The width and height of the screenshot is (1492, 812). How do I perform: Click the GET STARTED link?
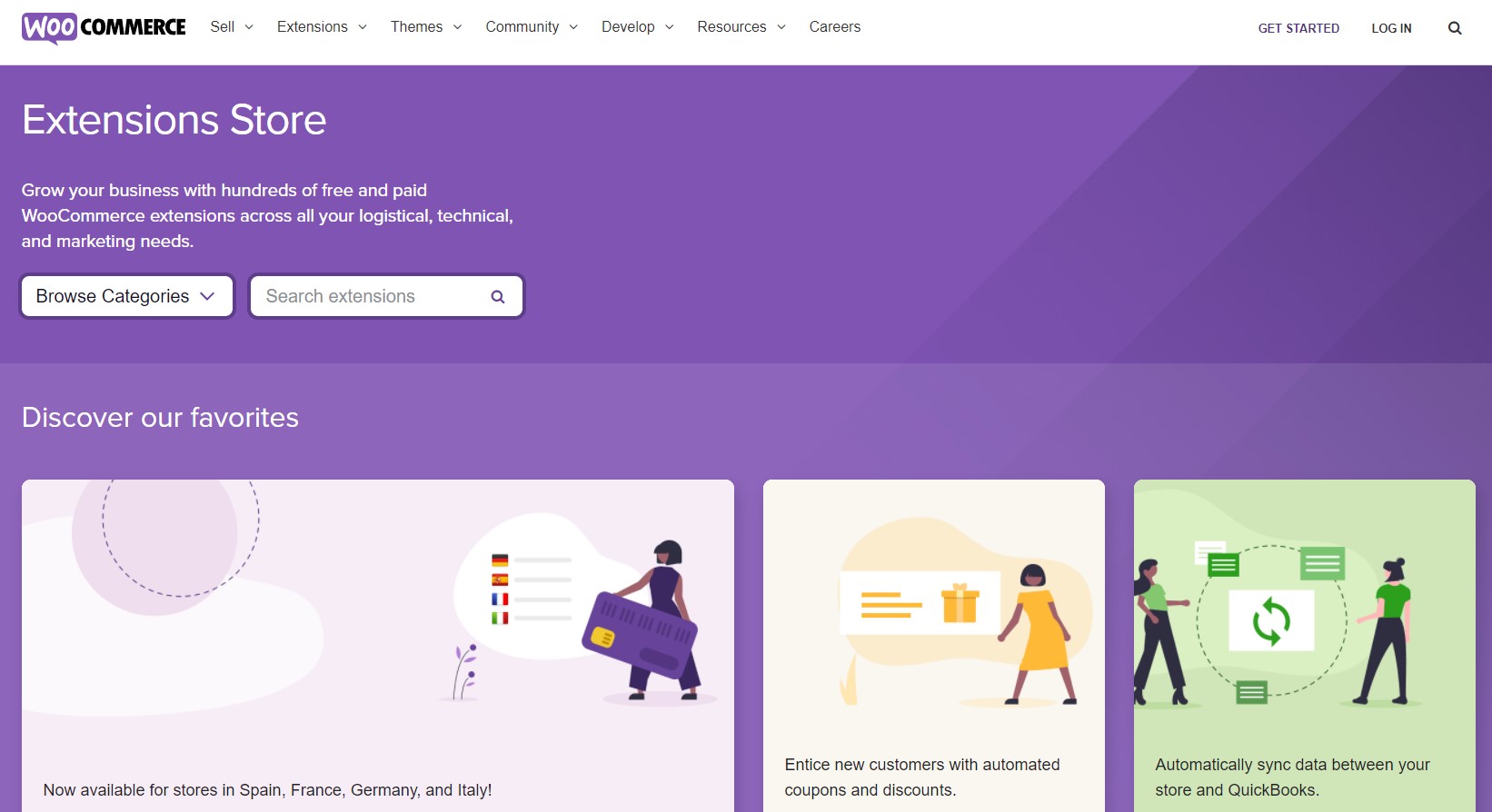click(x=1298, y=28)
